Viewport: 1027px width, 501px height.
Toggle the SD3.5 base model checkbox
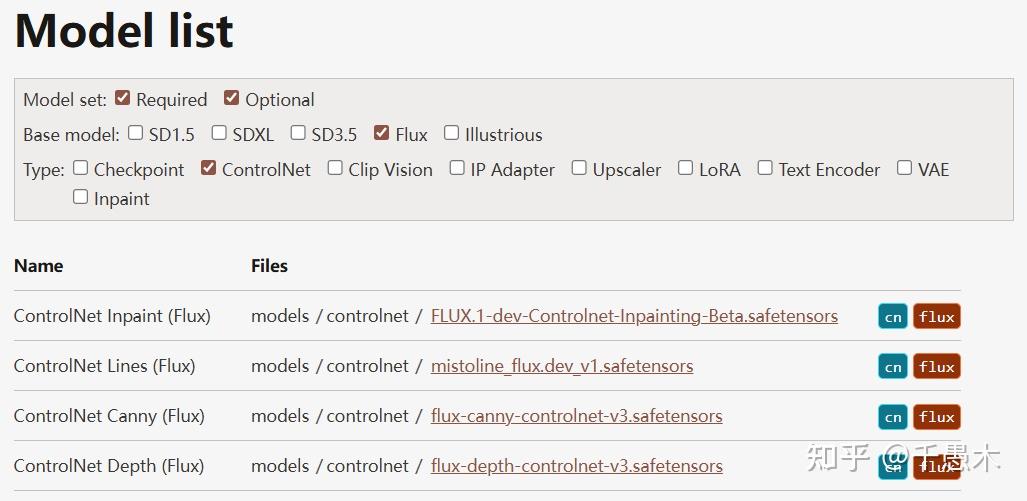[x=298, y=133]
